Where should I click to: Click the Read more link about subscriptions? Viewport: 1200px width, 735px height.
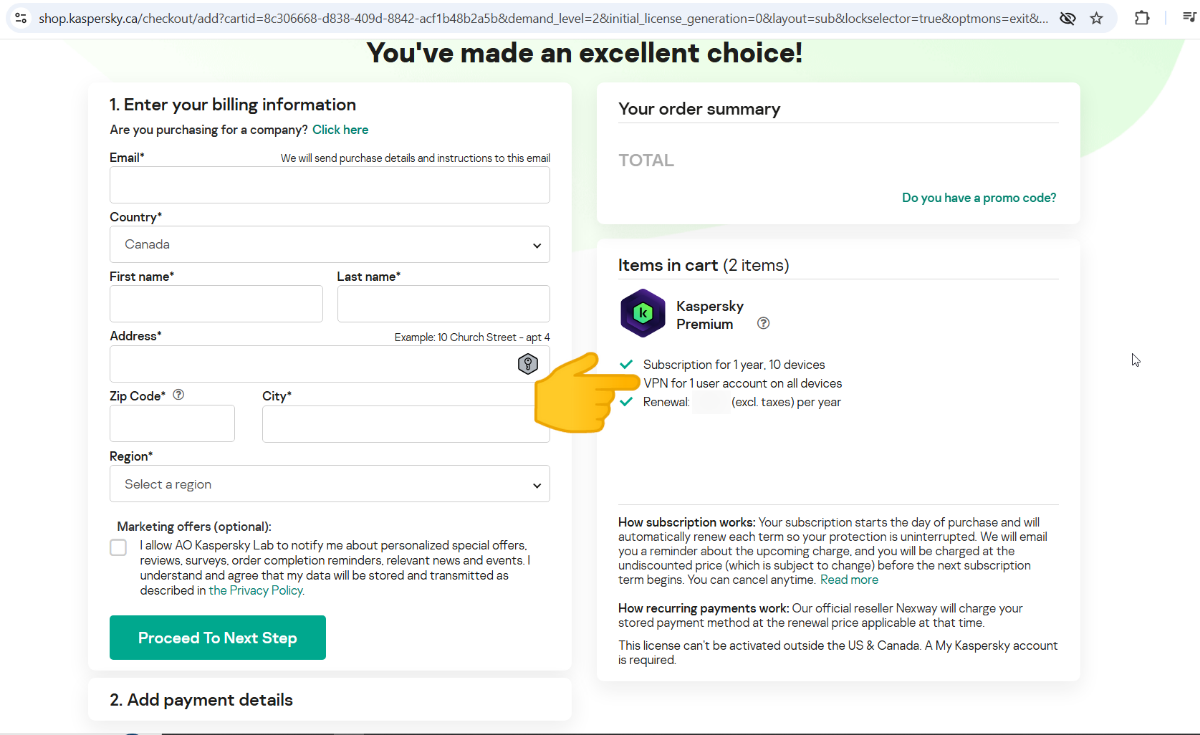click(849, 580)
